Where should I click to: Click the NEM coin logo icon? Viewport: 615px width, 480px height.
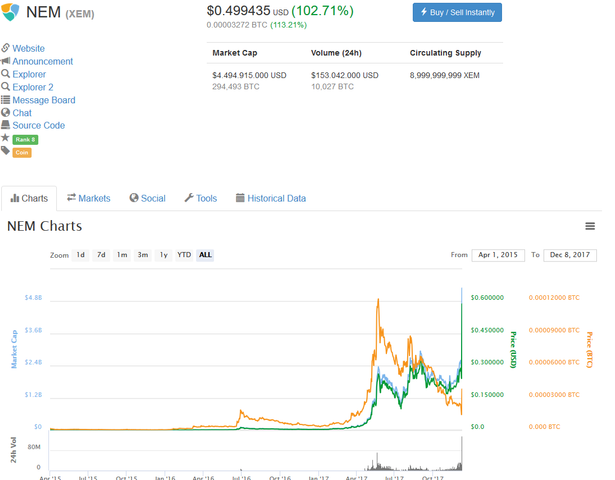pos(10,12)
